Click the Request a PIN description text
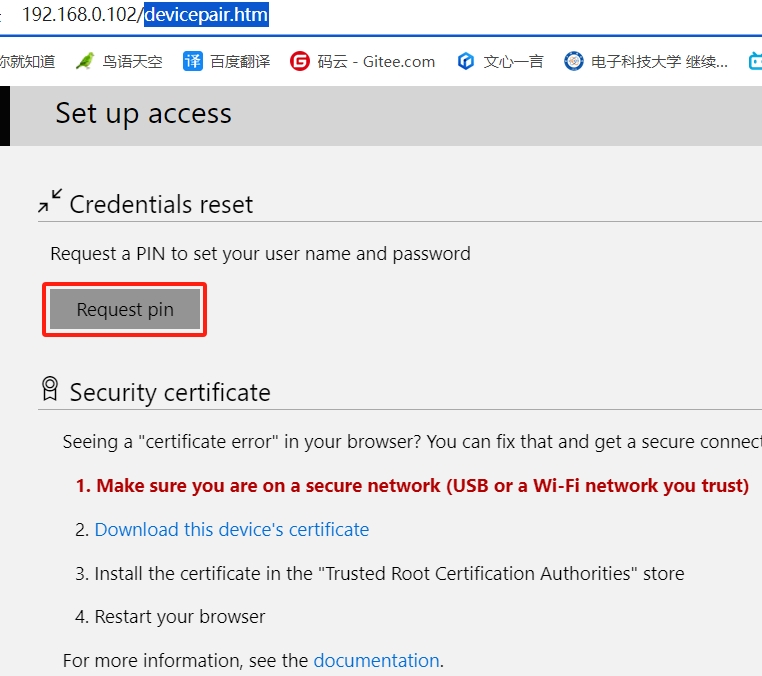762x676 pixels. (x=260, y=253)
